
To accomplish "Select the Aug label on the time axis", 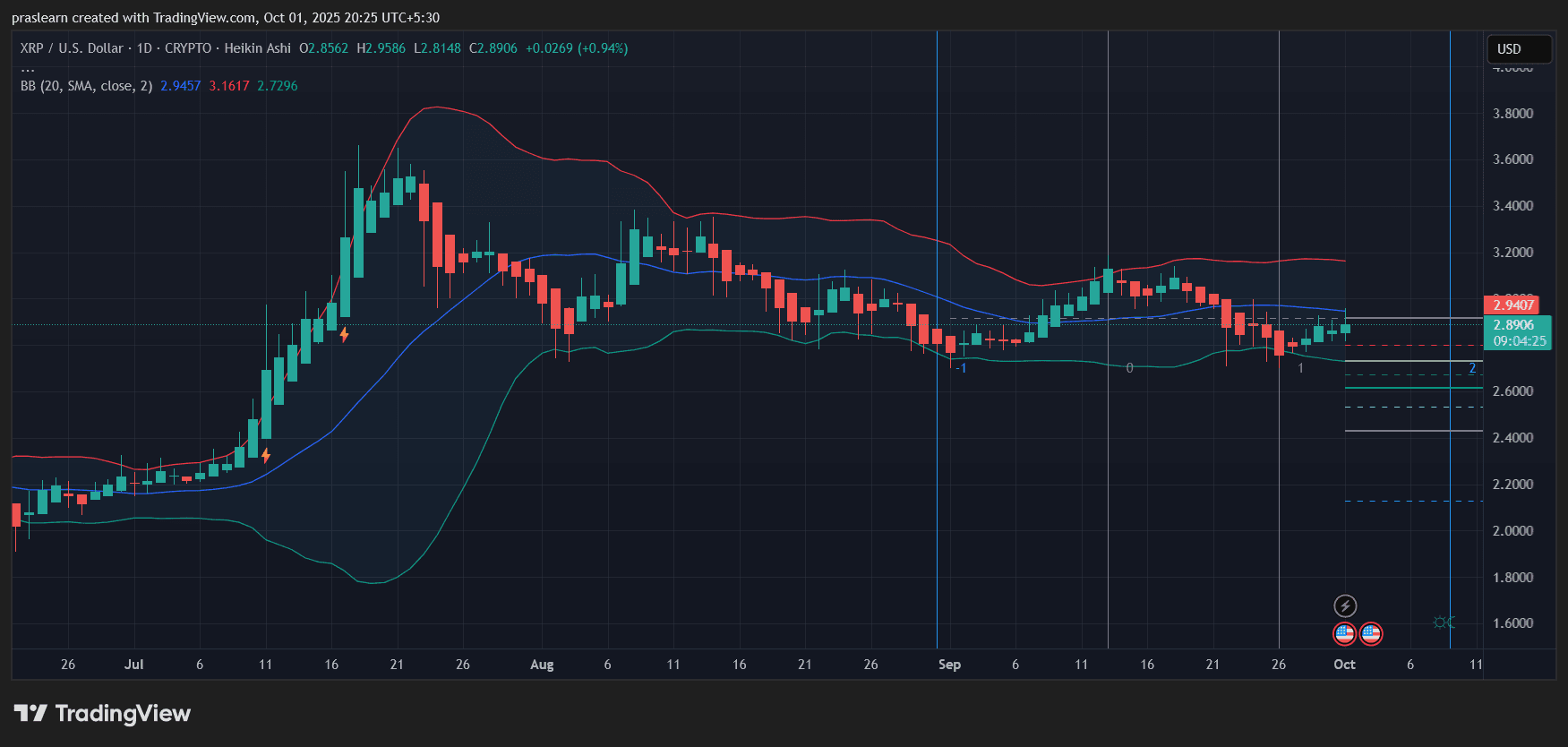I will pos(542,665).
